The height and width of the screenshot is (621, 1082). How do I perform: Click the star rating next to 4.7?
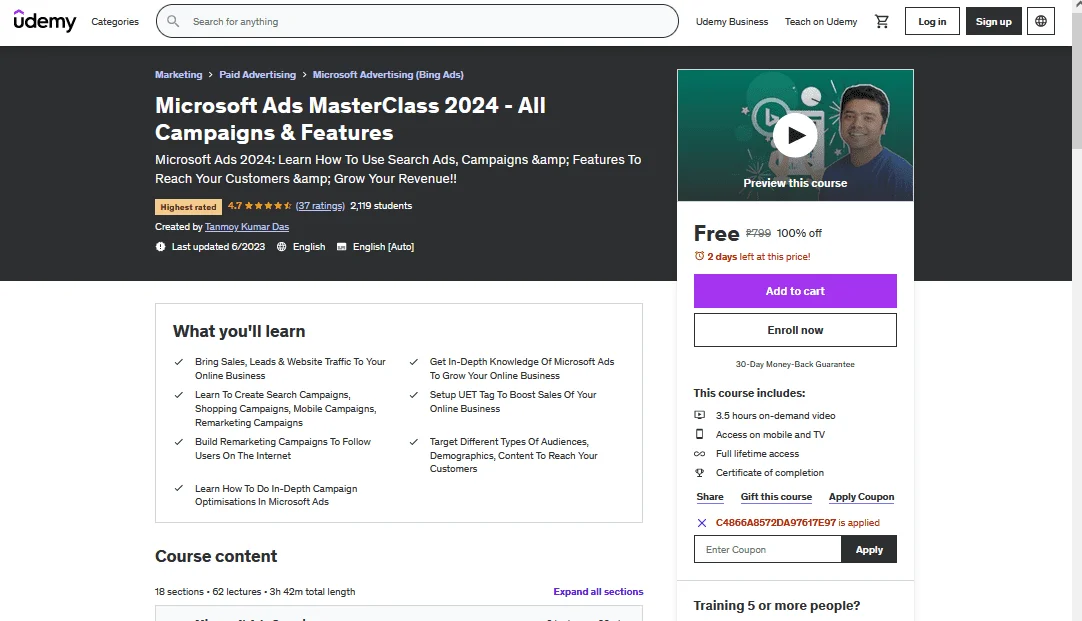pos(268,206)
